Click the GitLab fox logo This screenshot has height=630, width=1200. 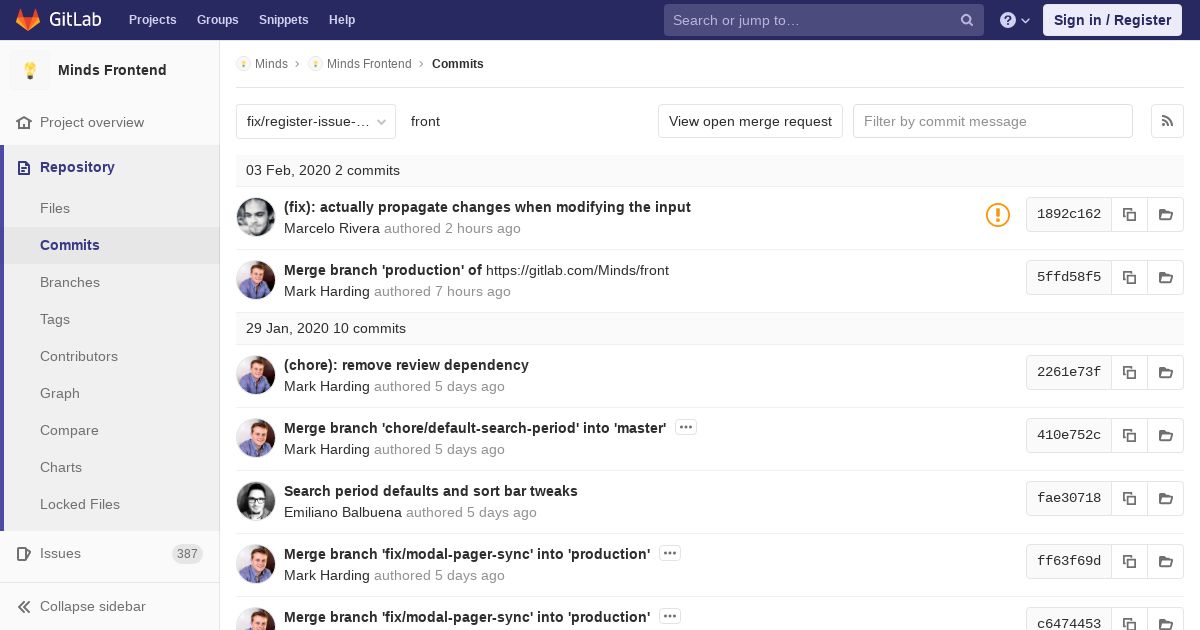(28, 20)
